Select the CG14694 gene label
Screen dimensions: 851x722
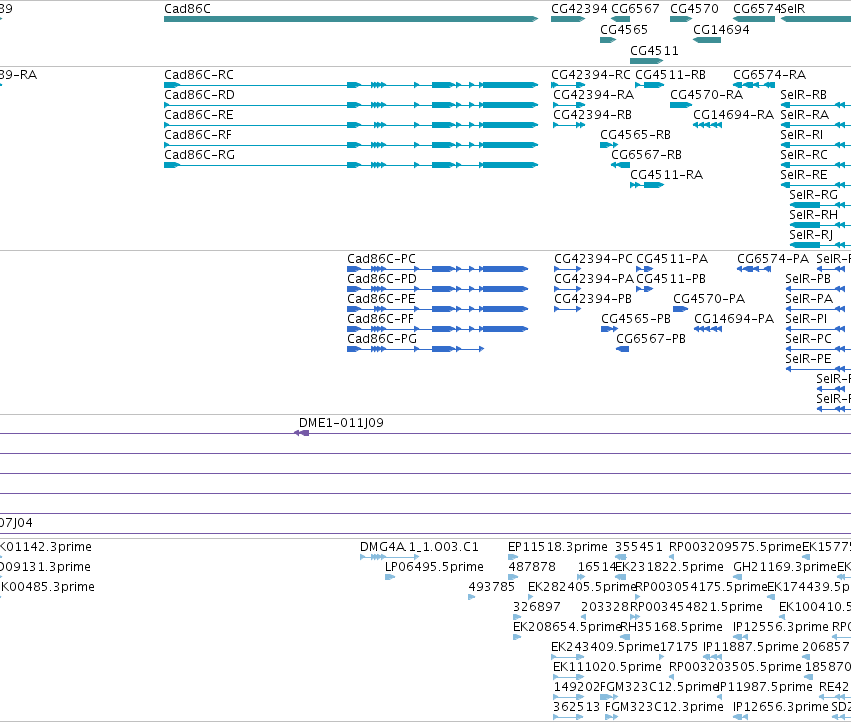pyautogui.click(x=721, y=29)
